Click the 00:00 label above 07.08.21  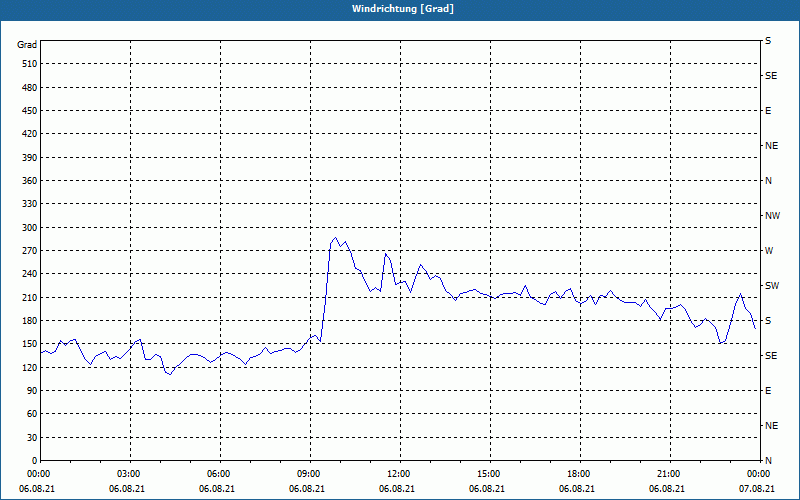tap(759, 474)
